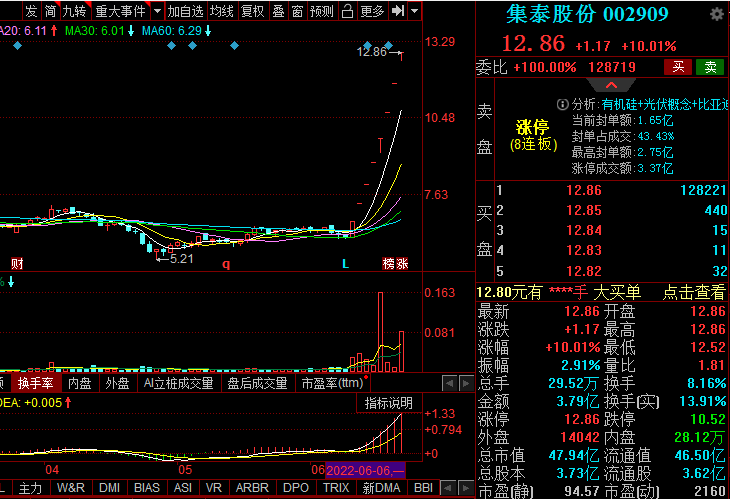730x499 pixels.
Task: Select the 换手率 tab
Action: point(35,383)
